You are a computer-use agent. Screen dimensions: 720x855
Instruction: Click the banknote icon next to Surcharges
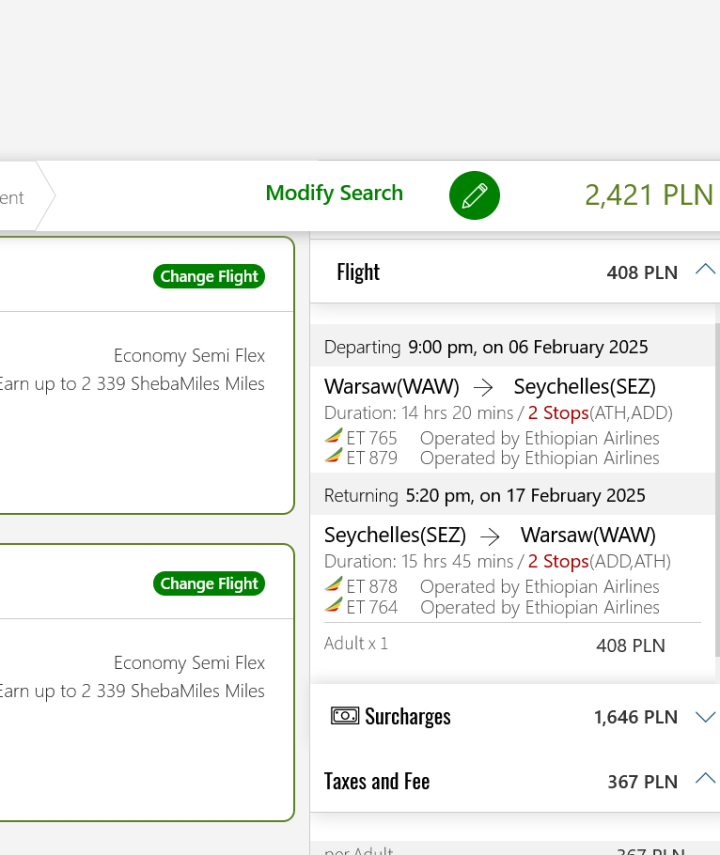click(345, 716)
